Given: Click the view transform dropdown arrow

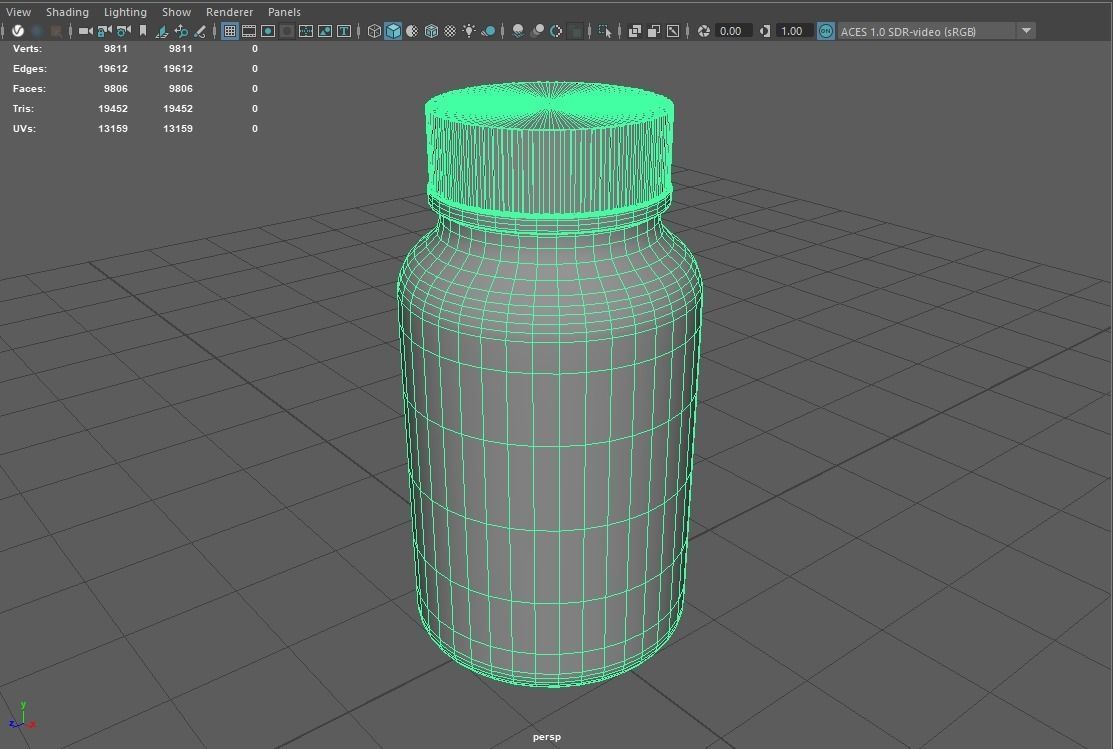Looking at the screenshot, I should pyautogui.click(x=1026, y=31).
